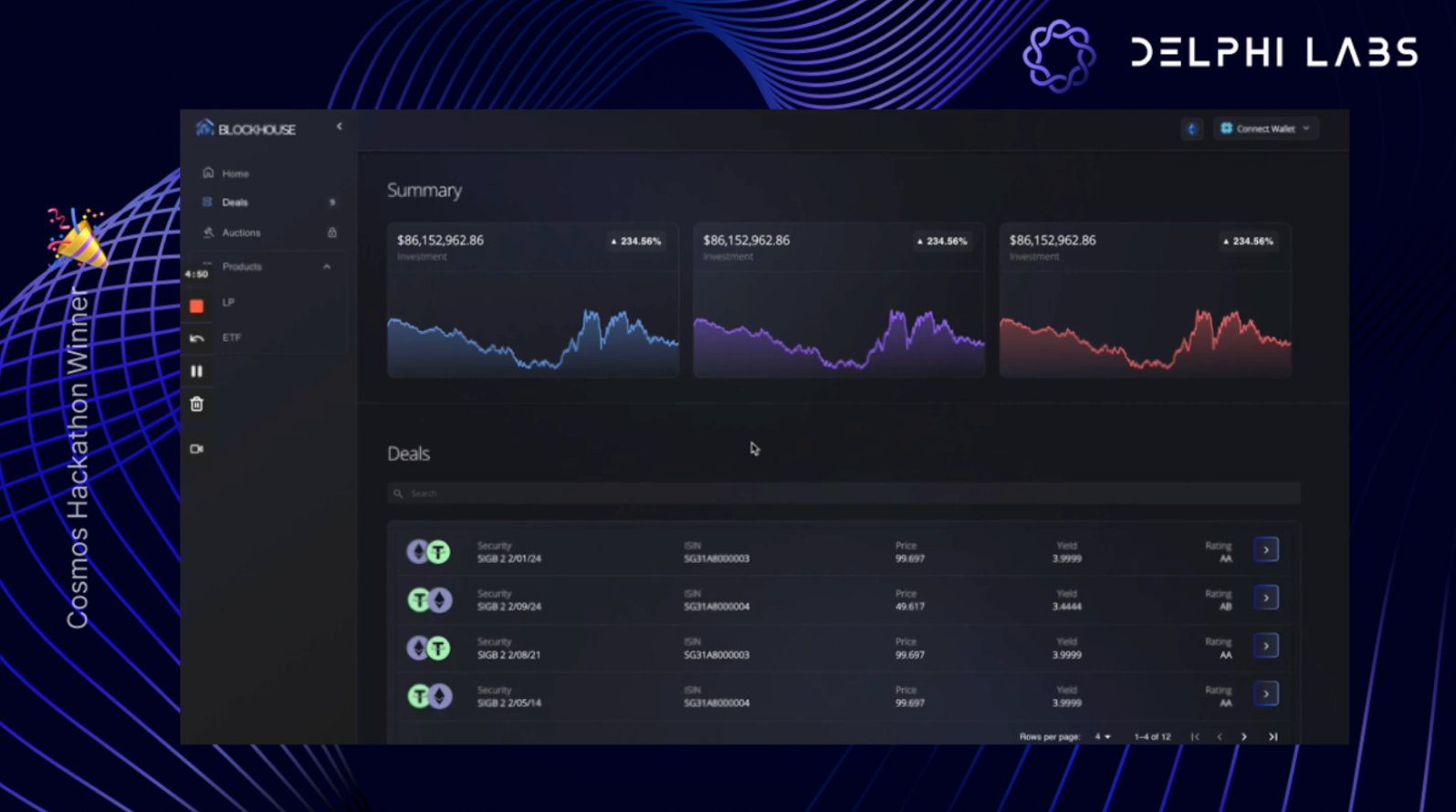Click the undo arrow in recording toolbar
The height and width of the screenshot is (812, 1456).
point(196,338)
